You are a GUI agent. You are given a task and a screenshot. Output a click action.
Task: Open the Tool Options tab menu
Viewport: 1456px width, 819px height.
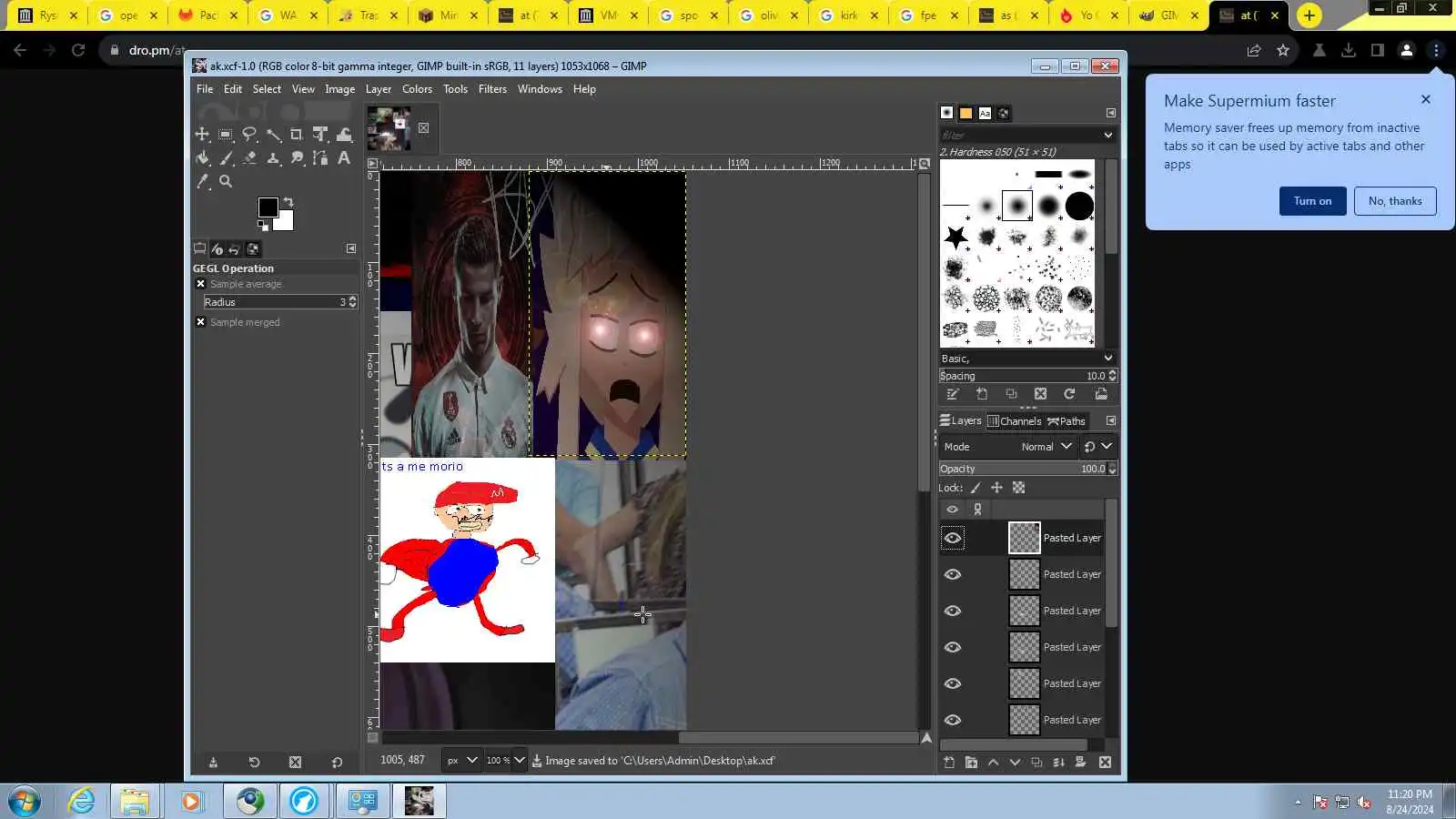(351, 248)
